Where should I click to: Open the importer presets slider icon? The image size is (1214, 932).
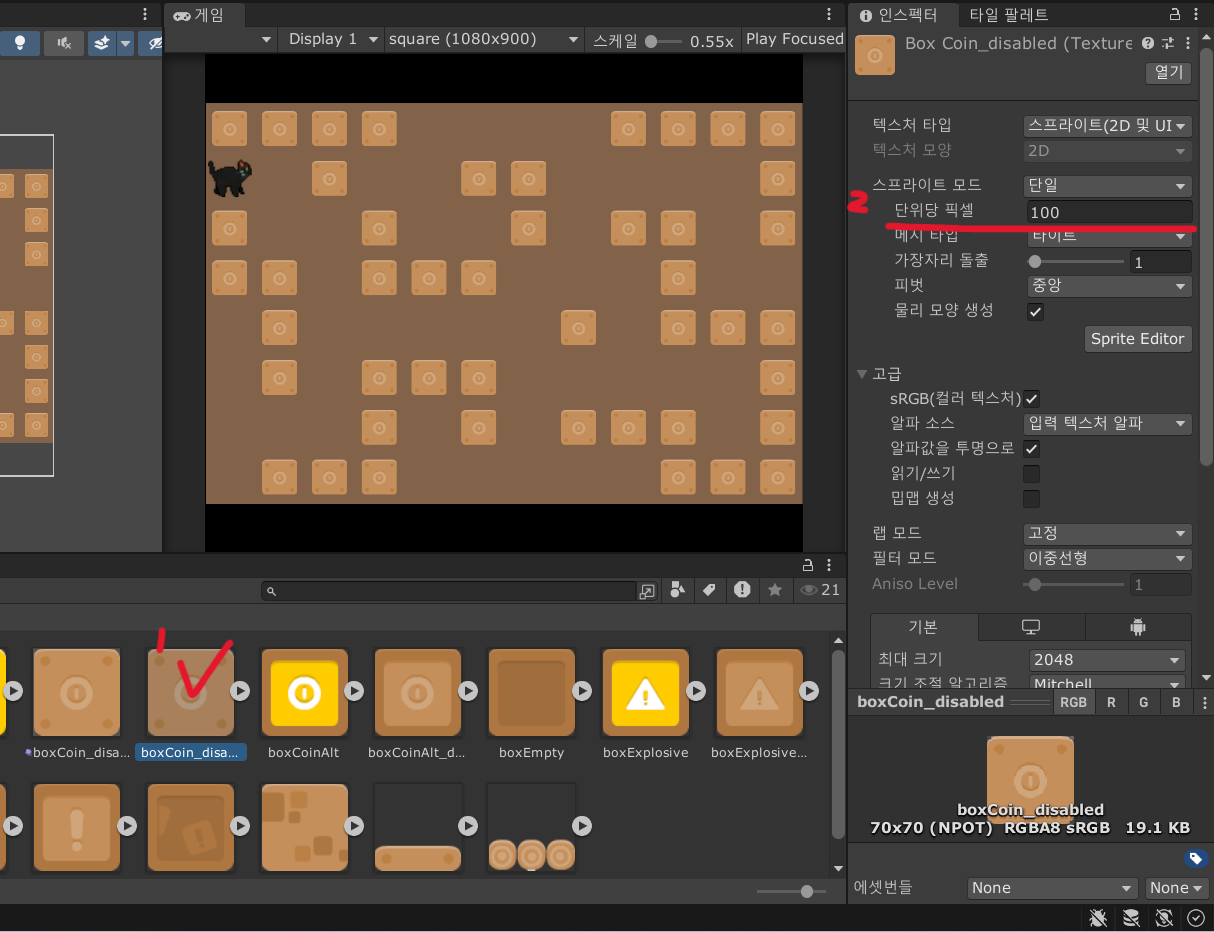pos(1167,43)
